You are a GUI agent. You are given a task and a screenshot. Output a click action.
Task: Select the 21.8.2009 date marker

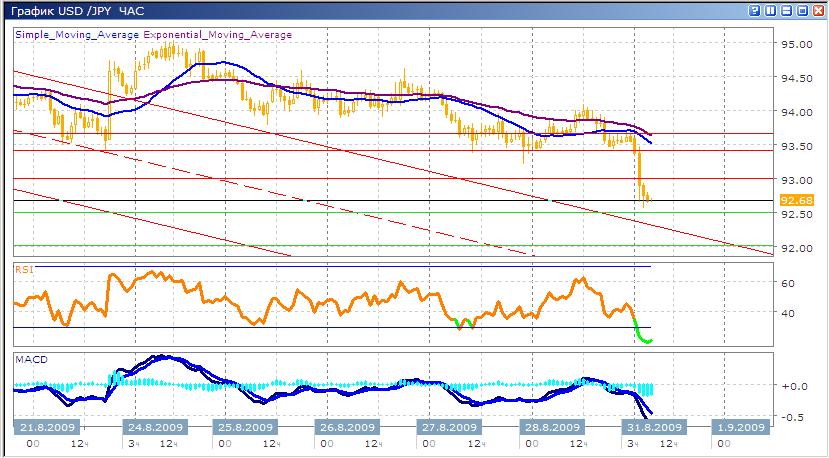pos(42,427)
